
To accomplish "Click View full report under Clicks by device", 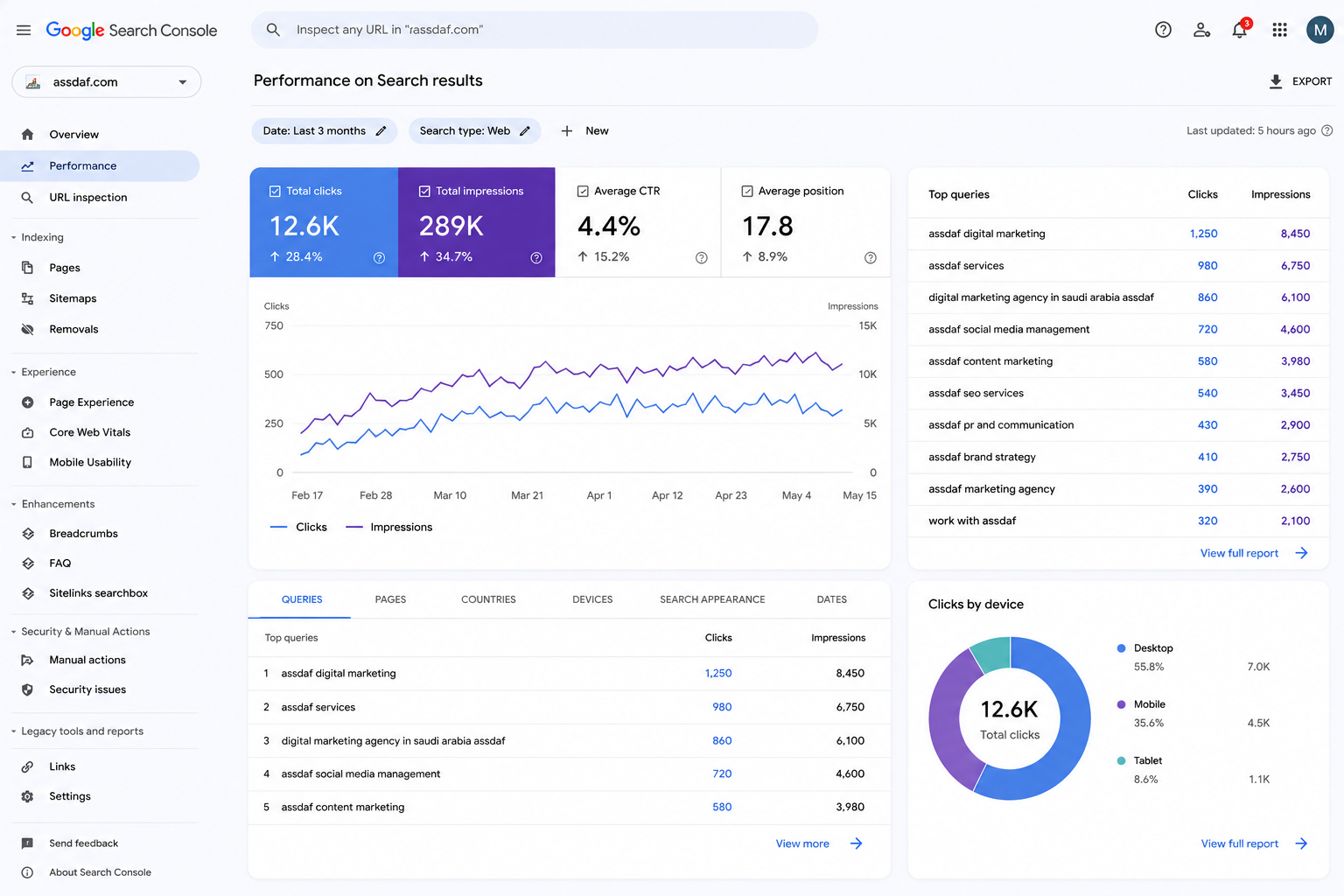I will pyautogui.click(x=1254, y=843).
